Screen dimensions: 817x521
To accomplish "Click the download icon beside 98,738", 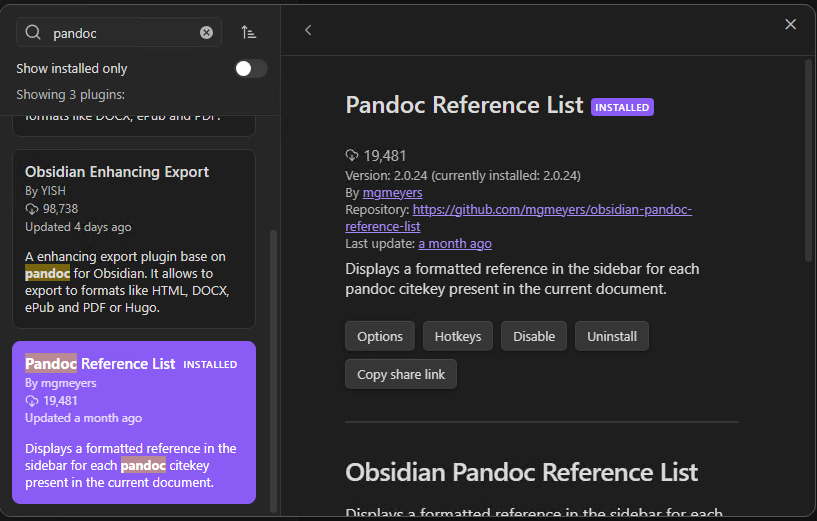I will pos(32,209).
